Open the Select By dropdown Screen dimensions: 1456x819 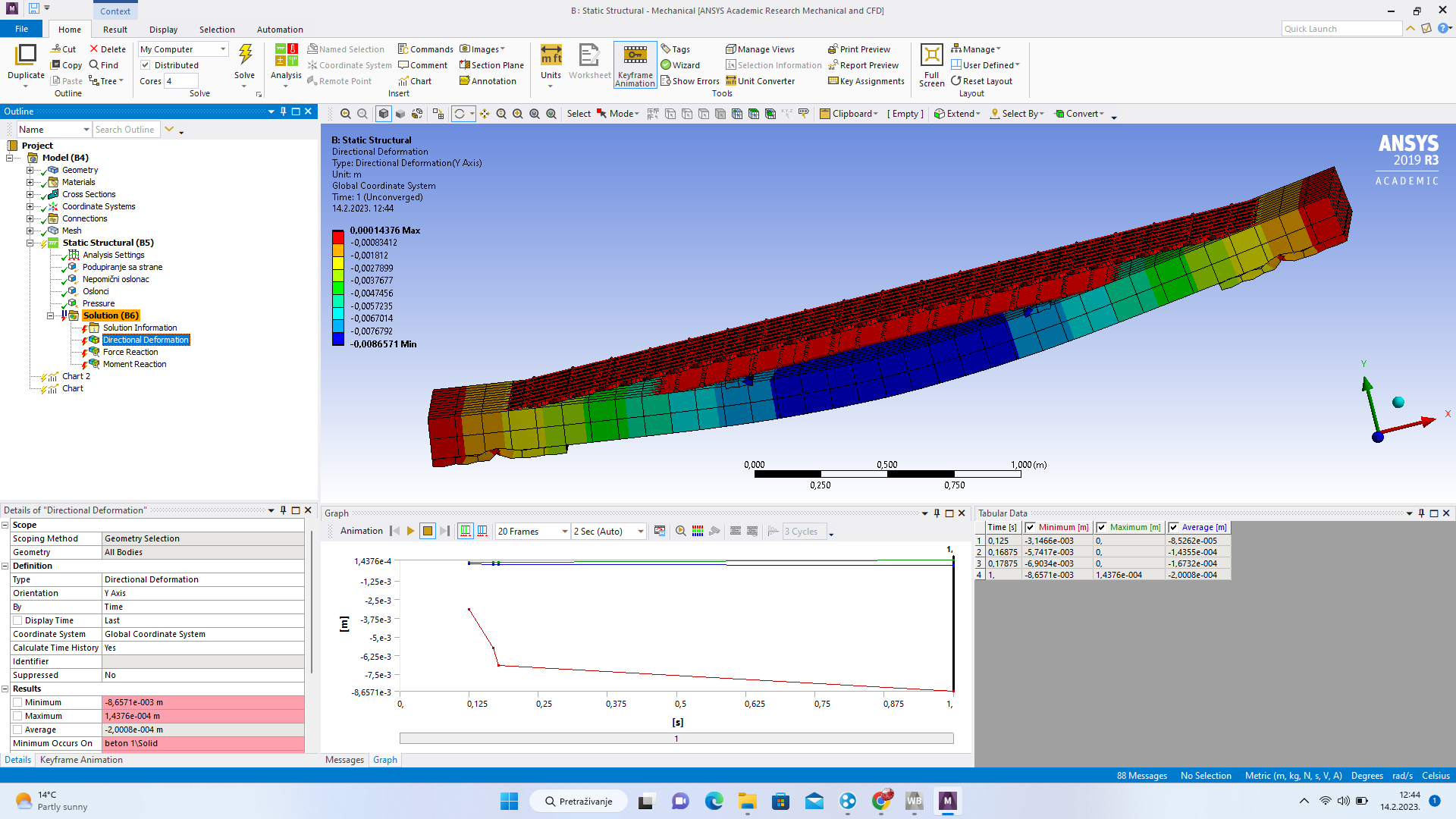[x=1017, y=114]
